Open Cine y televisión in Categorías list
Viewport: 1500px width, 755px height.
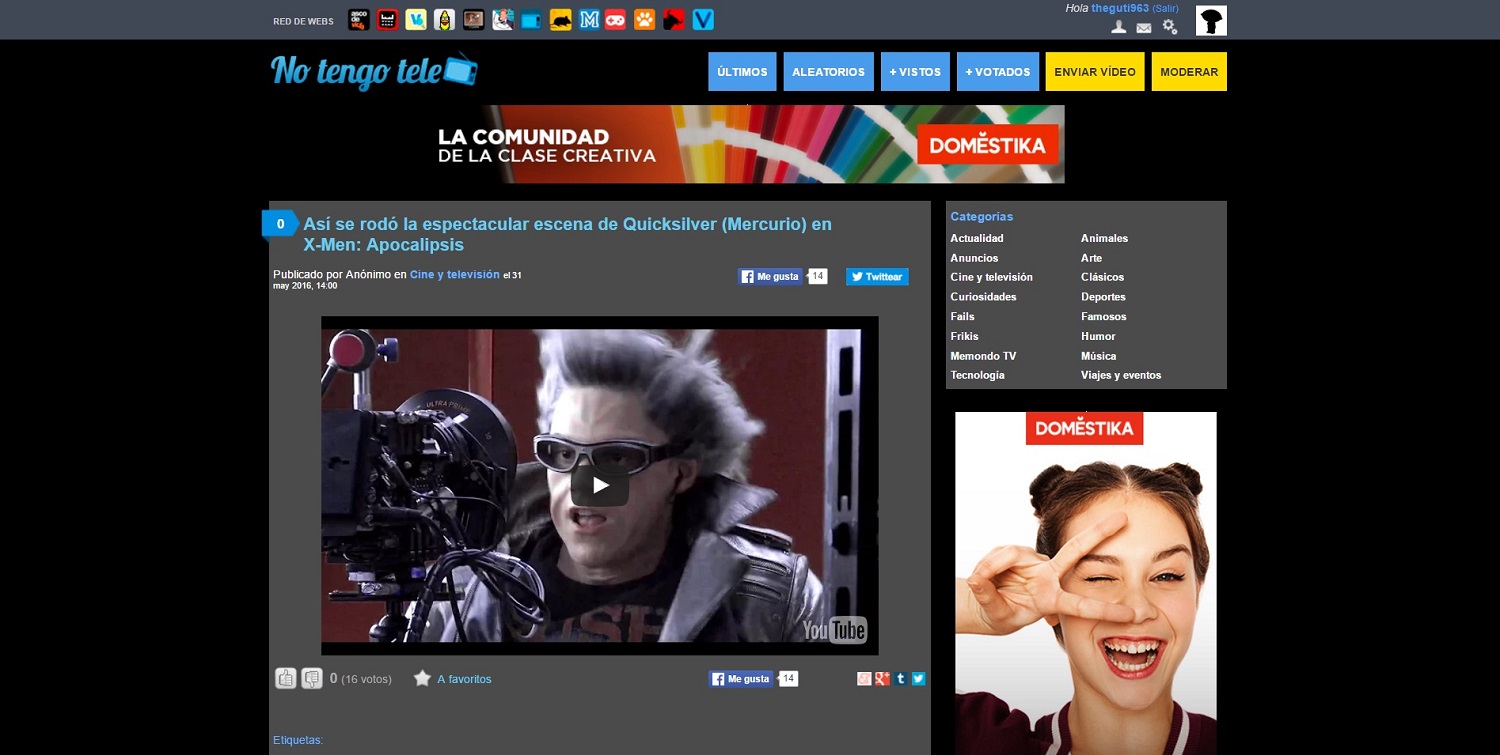tap(991, 277)
